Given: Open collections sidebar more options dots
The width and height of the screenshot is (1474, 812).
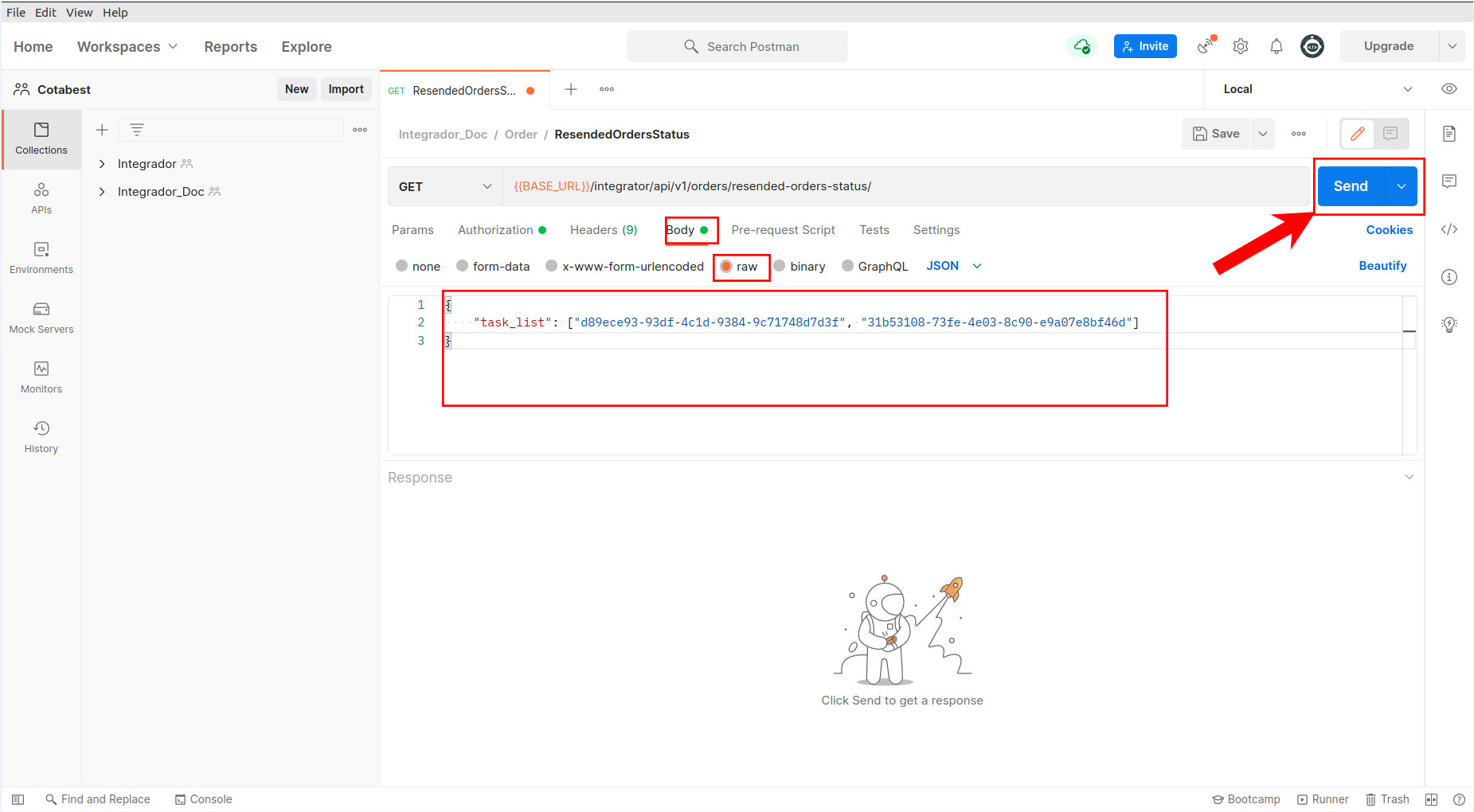Looking at the screenshot, I should 360,130.
